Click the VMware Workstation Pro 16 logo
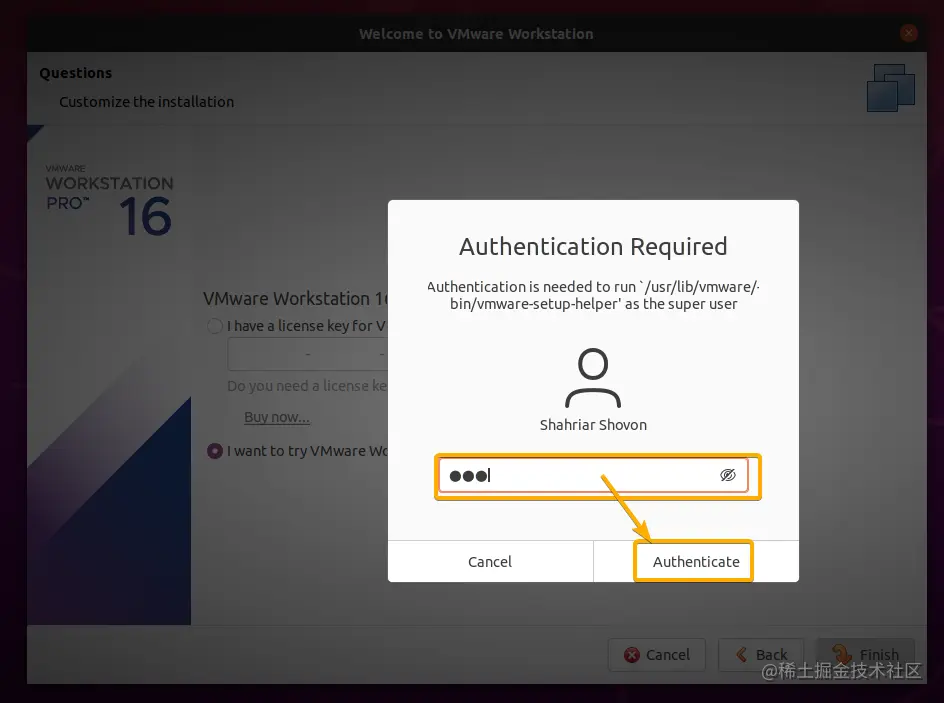 [109, 195]
